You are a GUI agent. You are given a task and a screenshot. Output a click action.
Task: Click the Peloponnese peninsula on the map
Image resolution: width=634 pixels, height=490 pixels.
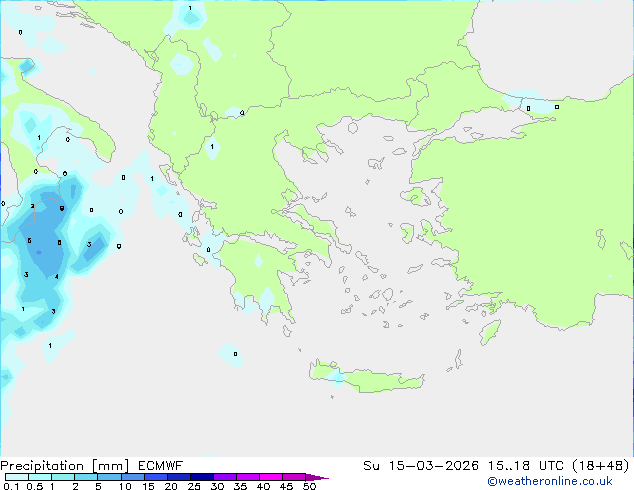[263, 279]
